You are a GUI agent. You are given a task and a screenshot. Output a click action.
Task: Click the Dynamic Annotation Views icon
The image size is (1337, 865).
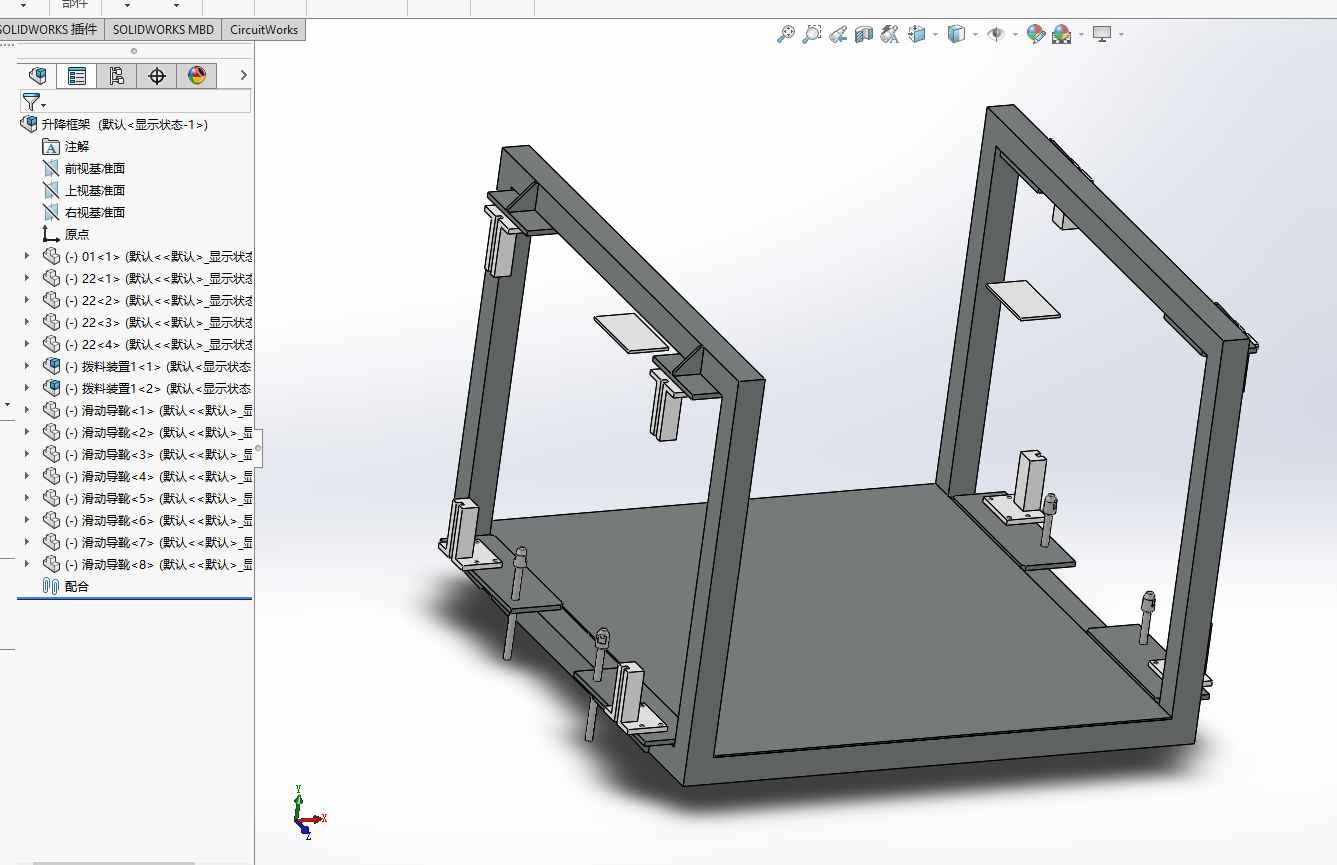click(x=890, y=34)
